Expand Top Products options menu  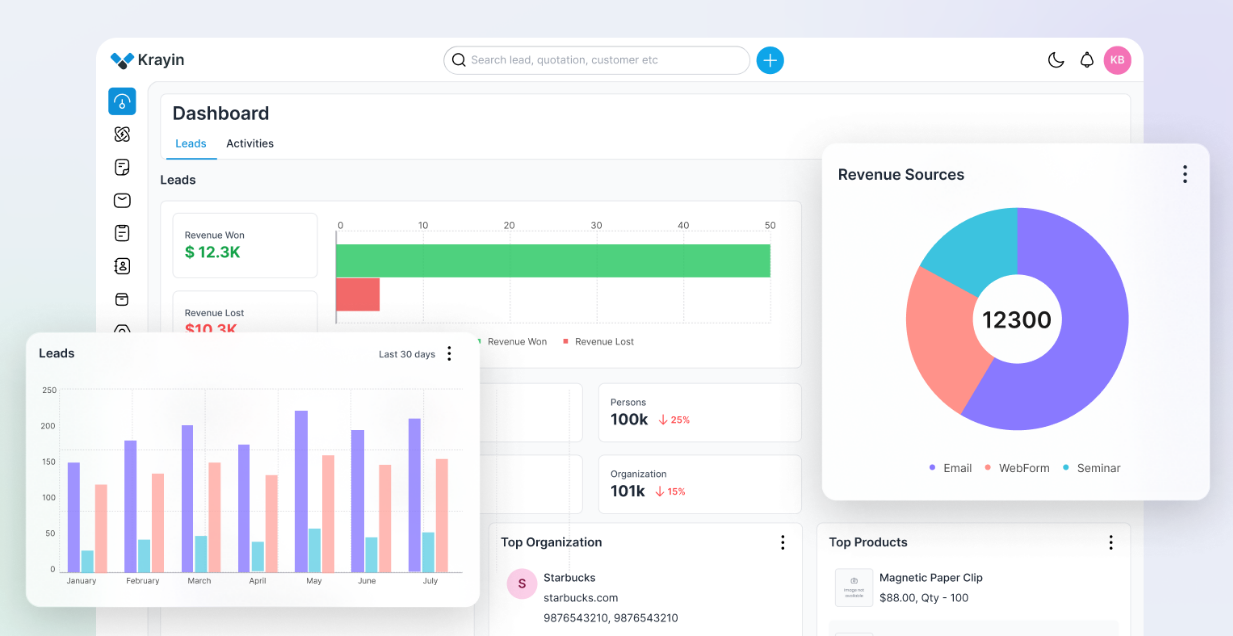tap(1110, 542)
